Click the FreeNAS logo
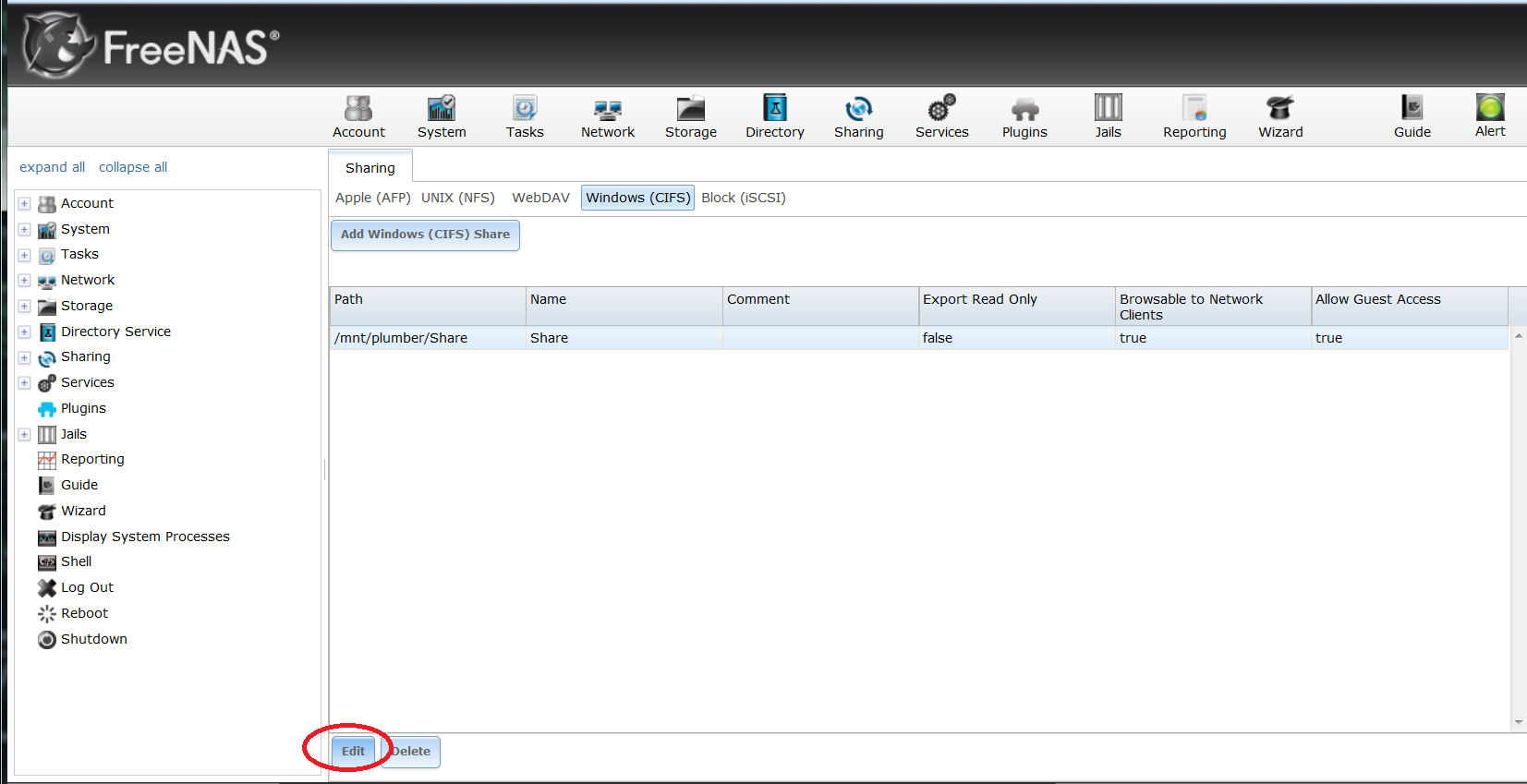 [151, 45]
